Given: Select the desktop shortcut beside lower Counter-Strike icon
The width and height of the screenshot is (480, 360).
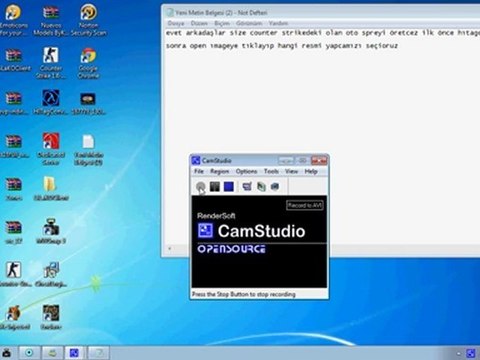Looking at the screenshot, I should coord(51,274).
